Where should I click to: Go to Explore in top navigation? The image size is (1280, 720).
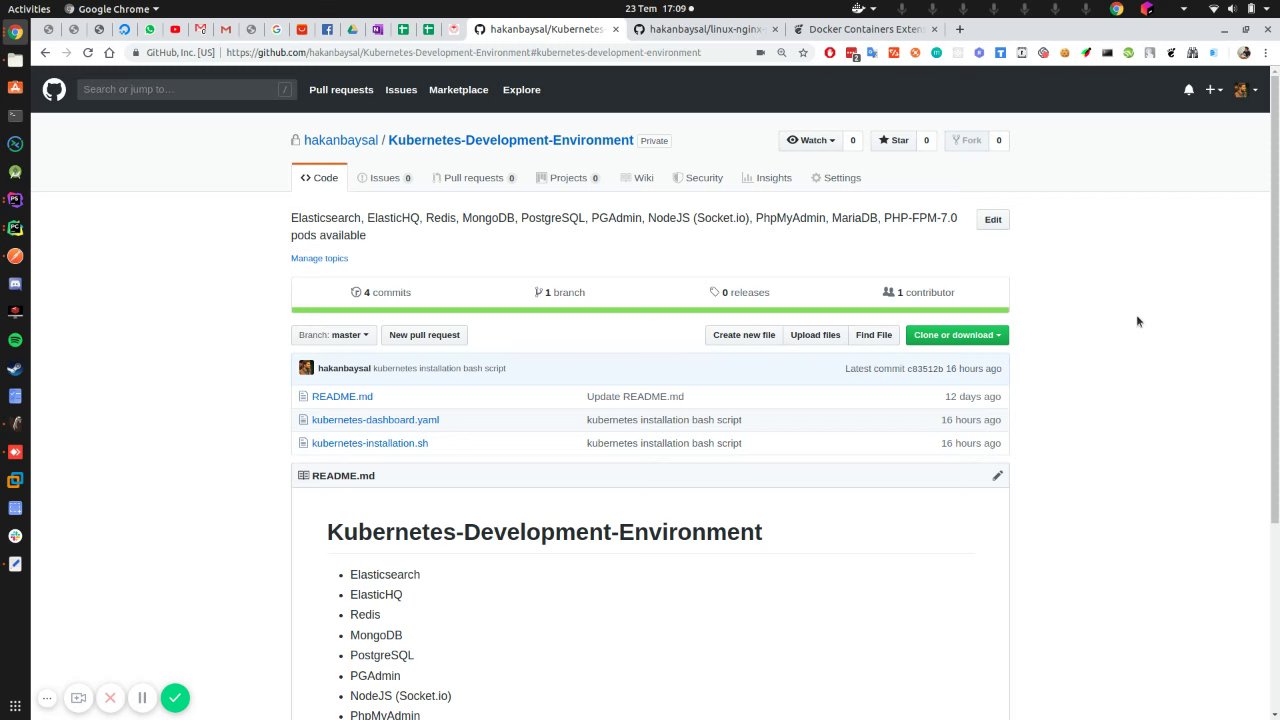pyautogui.click(x=521, y=90)
